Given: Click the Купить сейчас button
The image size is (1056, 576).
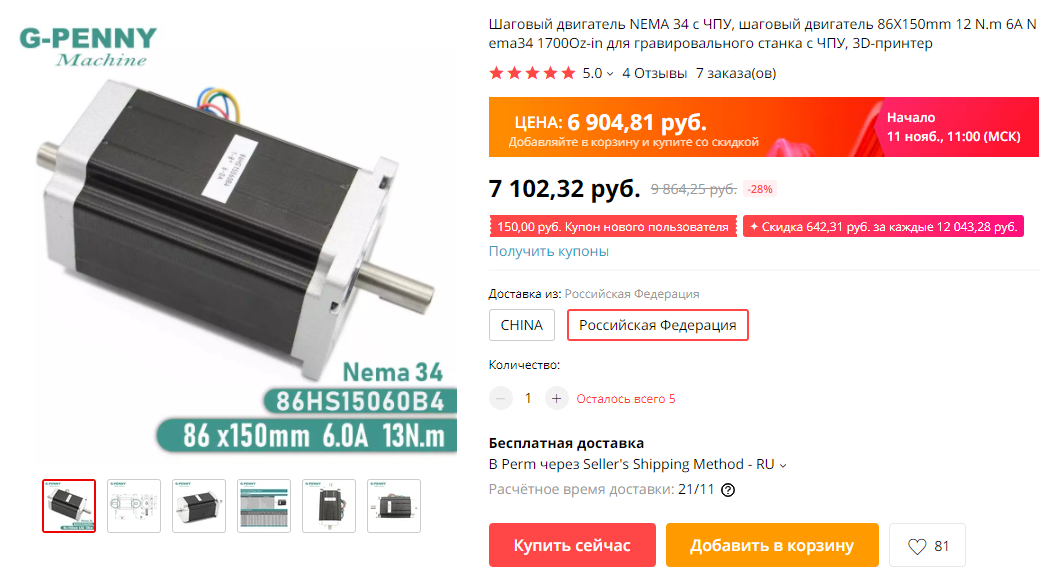Looking at the screenshot, I should (572, 545).
